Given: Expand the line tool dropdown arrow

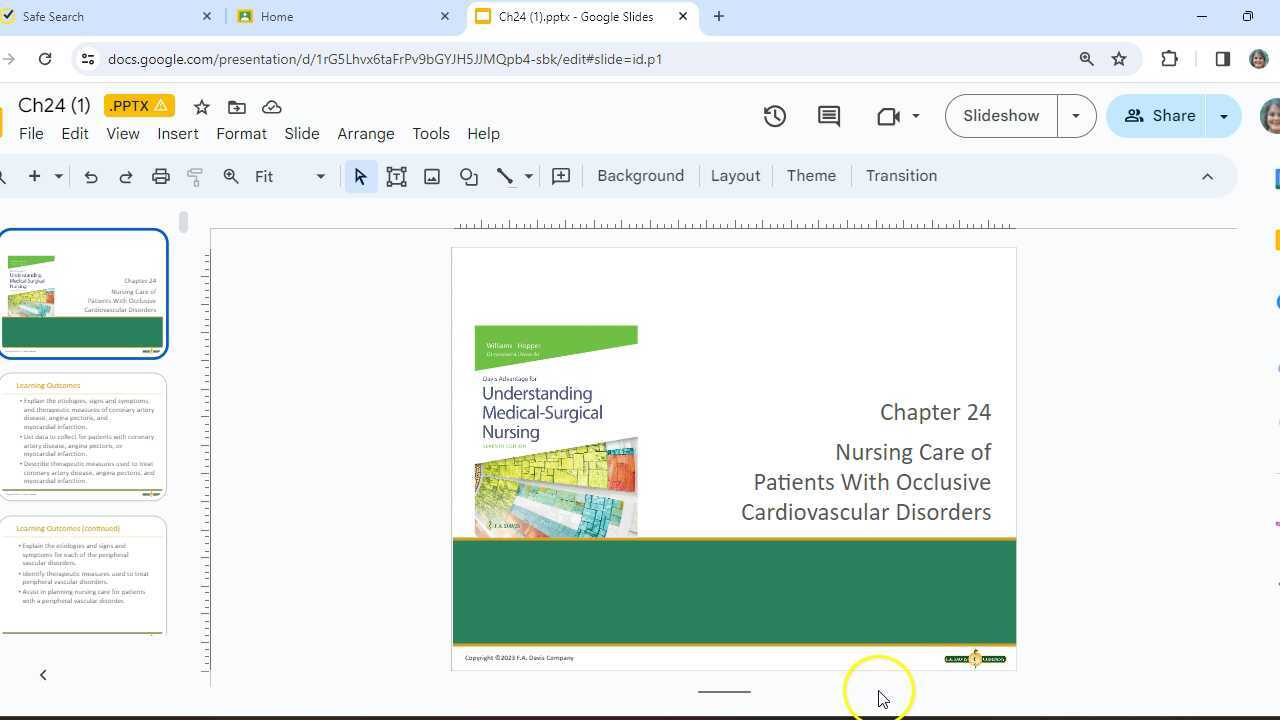Looking at the screenshot, I should (529, 177).
